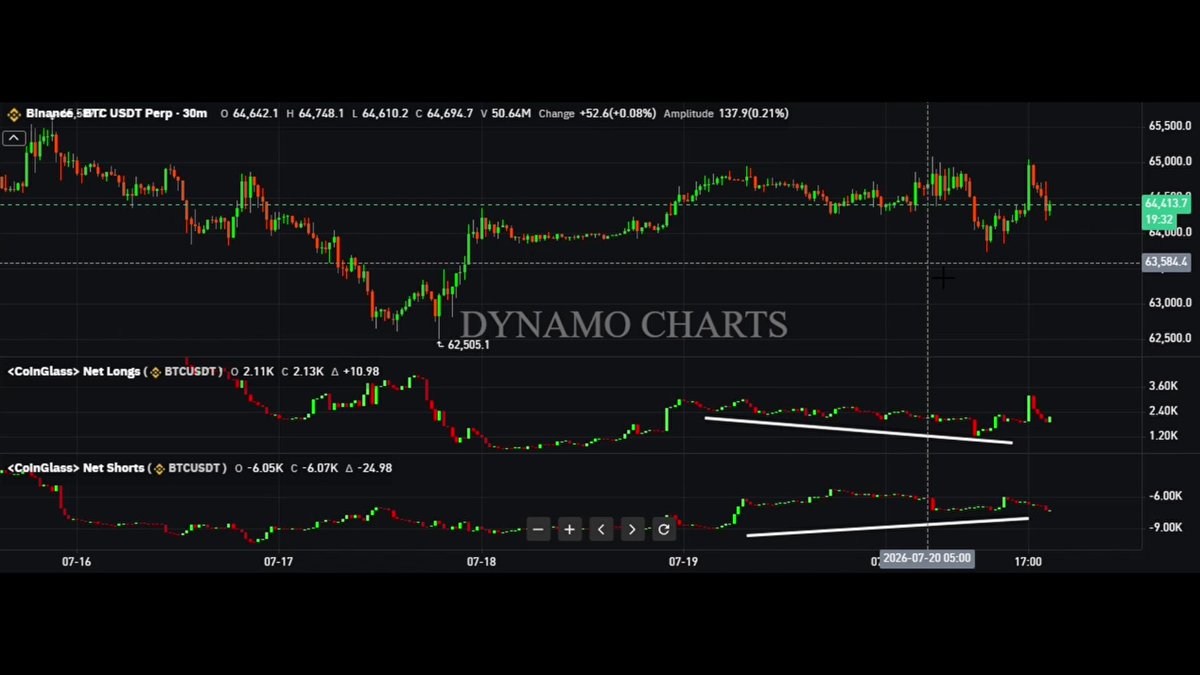Click the Net Longs delta value +10.98
This screenshot has height=675, width=1200.
tap(360, 372)
